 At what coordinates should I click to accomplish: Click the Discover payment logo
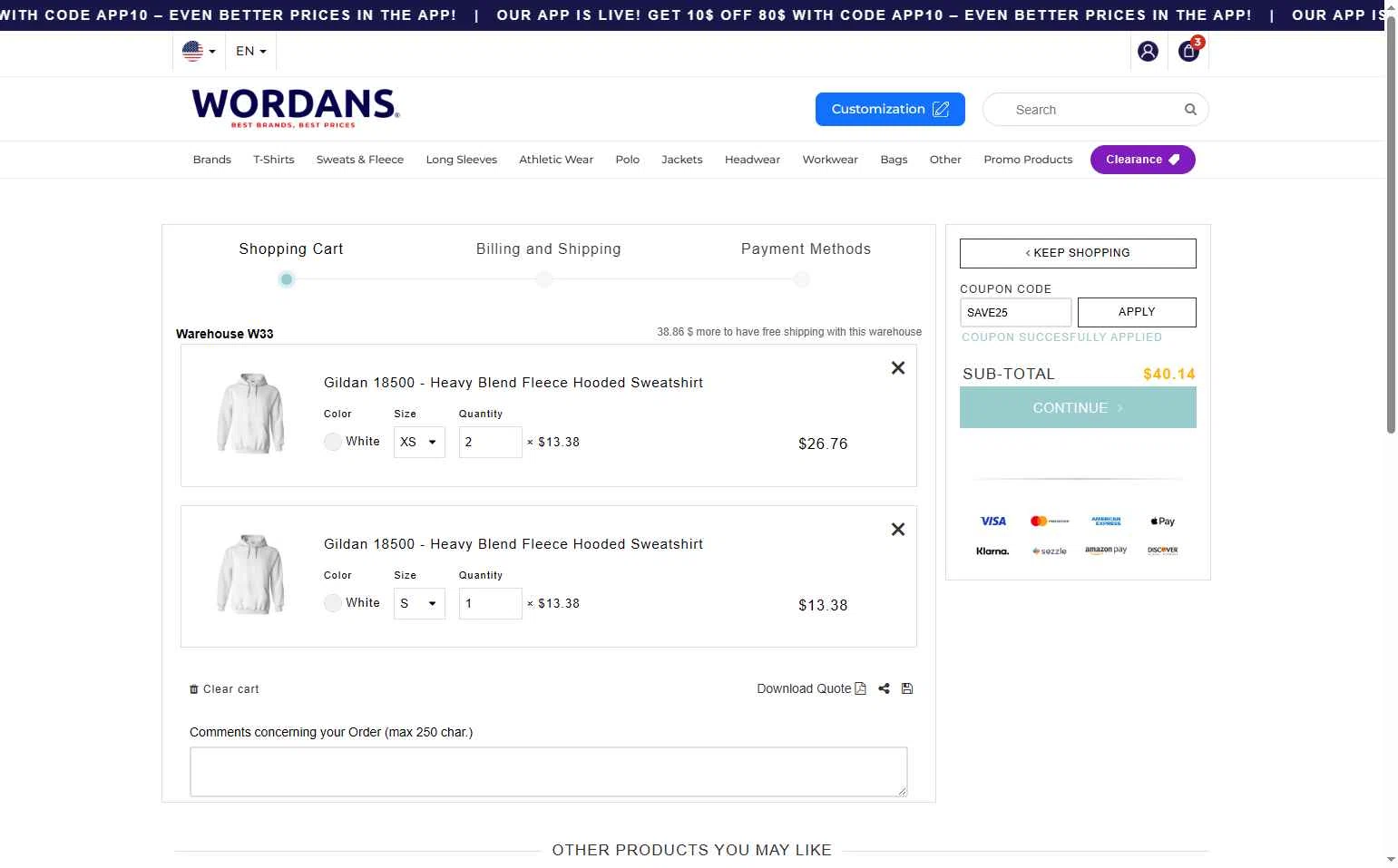[1162, 550]
